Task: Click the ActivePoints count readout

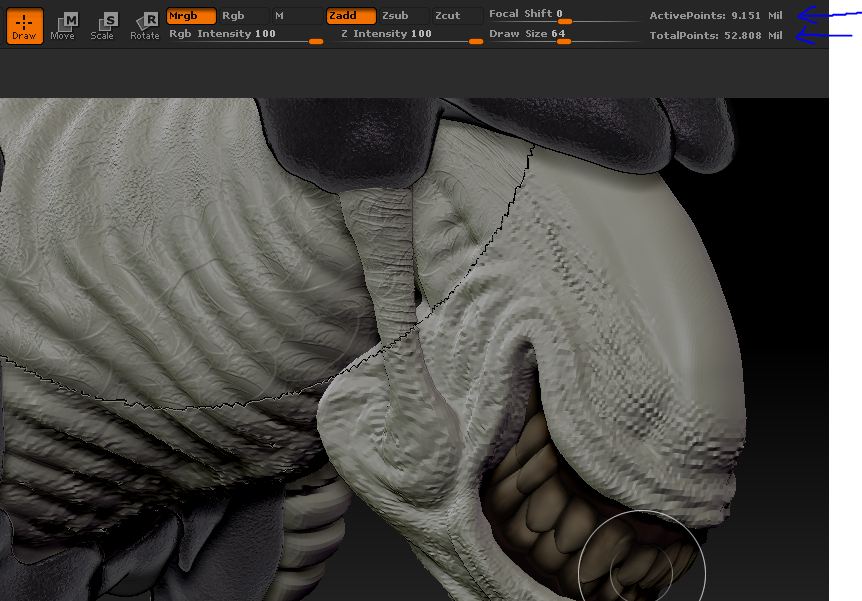Action: pos(716,16)
